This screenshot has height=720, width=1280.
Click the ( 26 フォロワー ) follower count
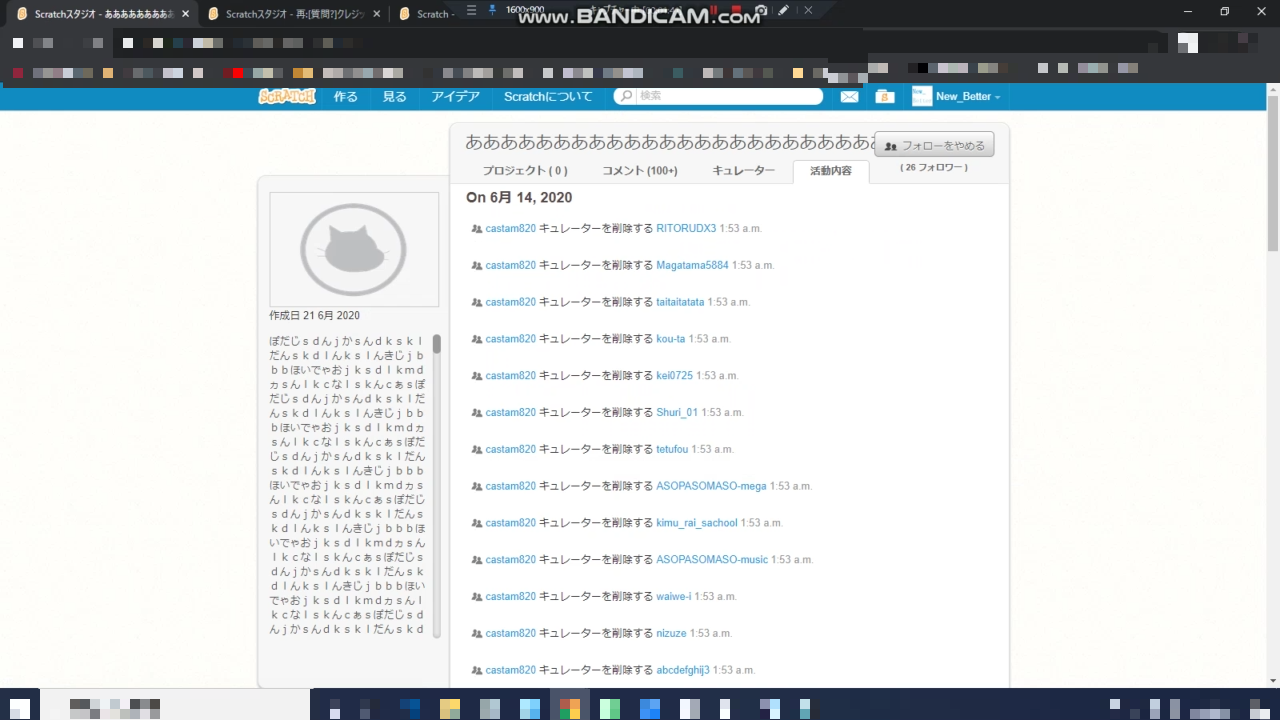click(934, 168)
